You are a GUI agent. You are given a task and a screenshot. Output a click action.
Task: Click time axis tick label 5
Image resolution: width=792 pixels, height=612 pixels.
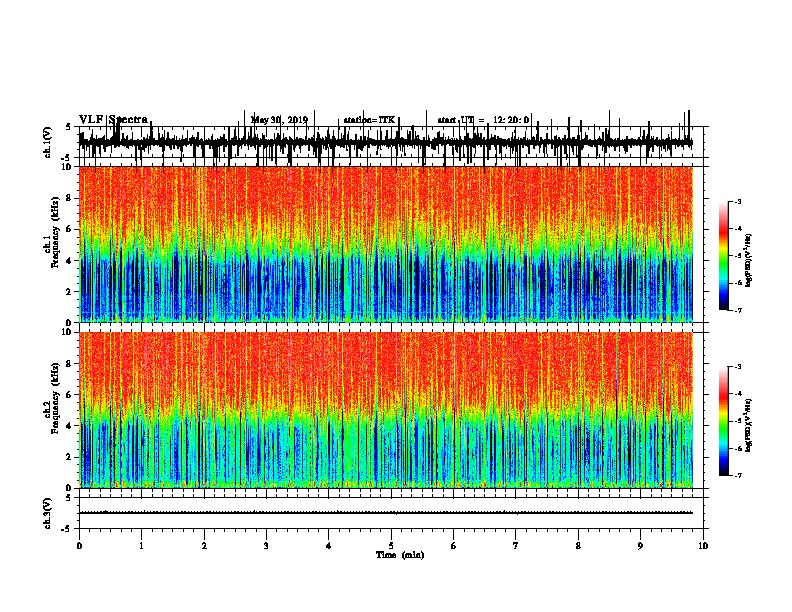[391, 546]
